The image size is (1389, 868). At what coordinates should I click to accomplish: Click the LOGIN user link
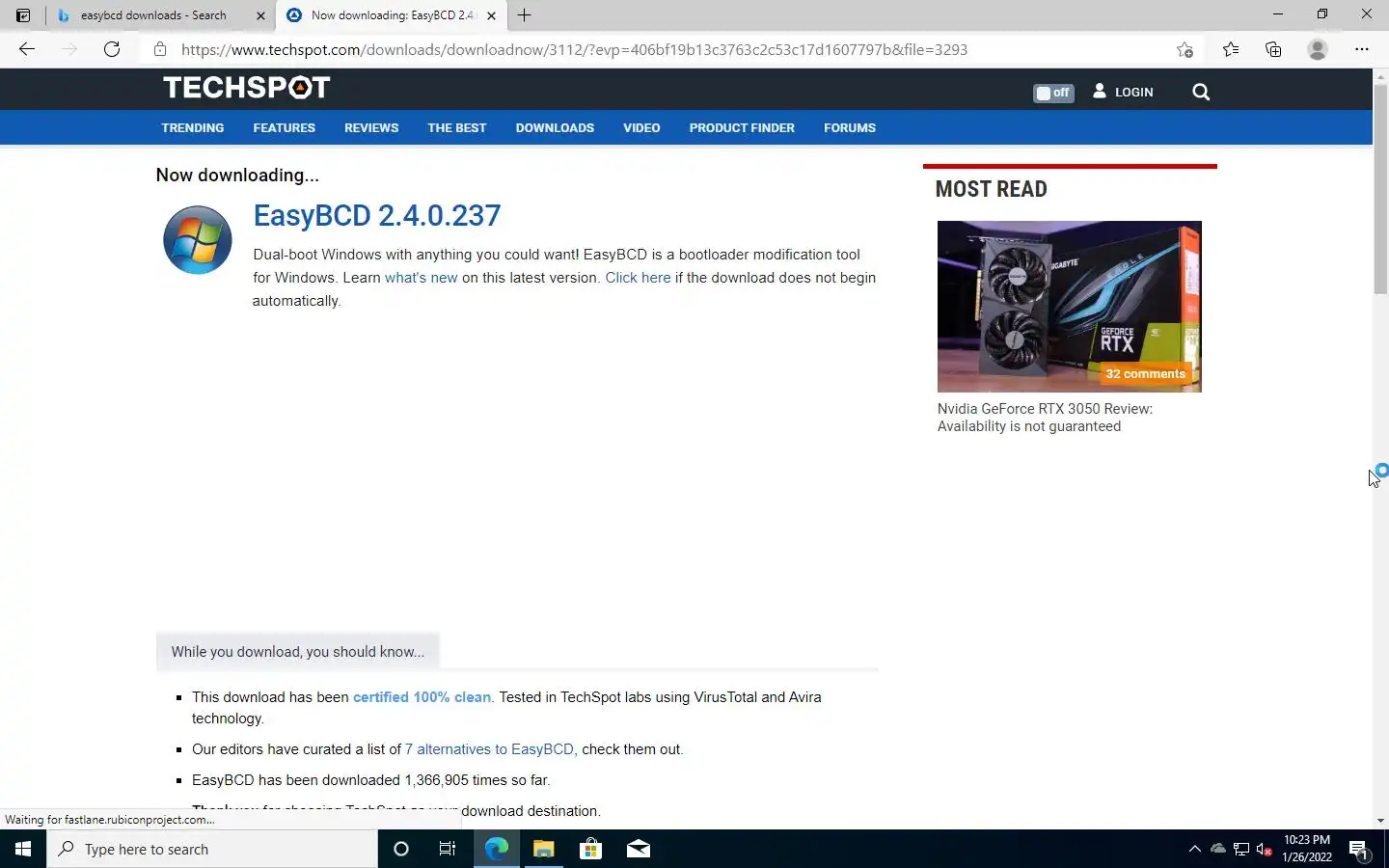click(x=1124, y=92)
